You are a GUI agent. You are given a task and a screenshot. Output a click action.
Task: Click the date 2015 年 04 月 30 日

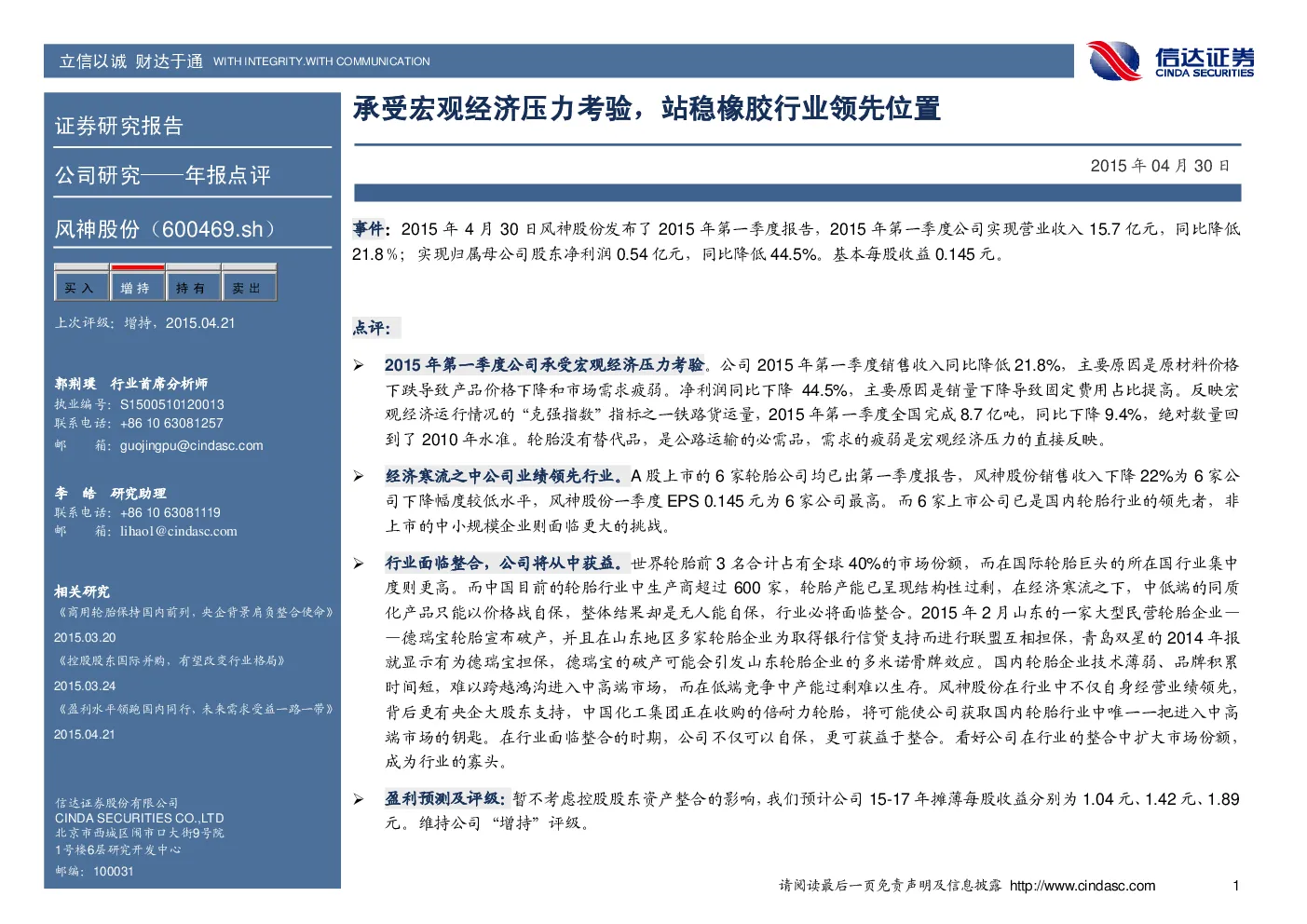pyautogui.click(x=1161, y=166)
